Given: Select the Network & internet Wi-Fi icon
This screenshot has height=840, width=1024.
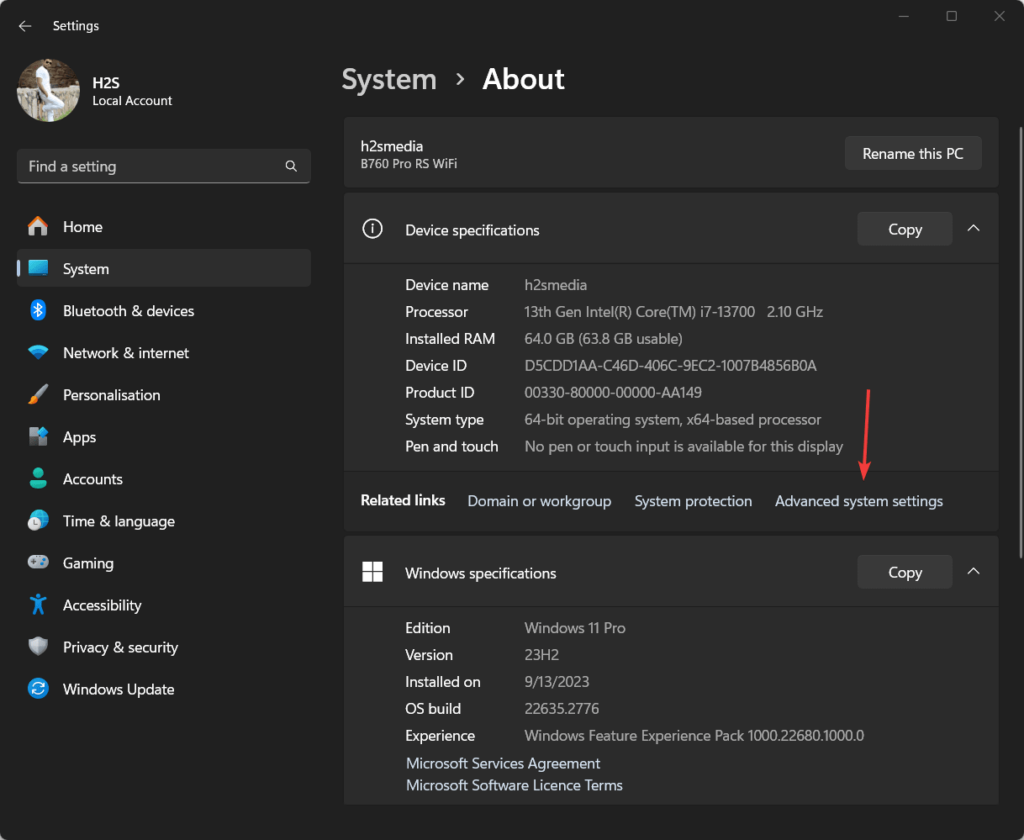Looking at the screenshot, I should tap(38, 353).
